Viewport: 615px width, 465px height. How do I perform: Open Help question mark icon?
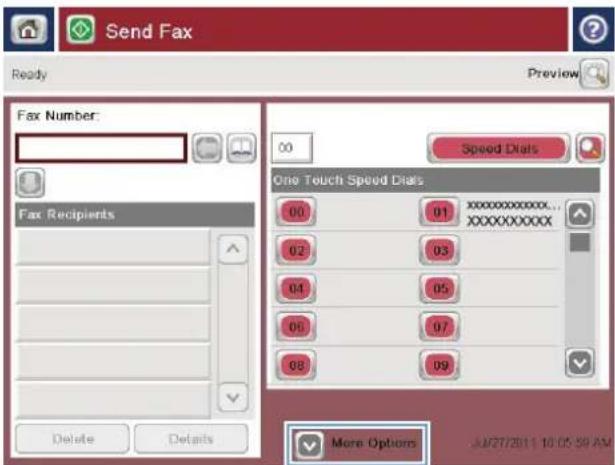[593, 29]
